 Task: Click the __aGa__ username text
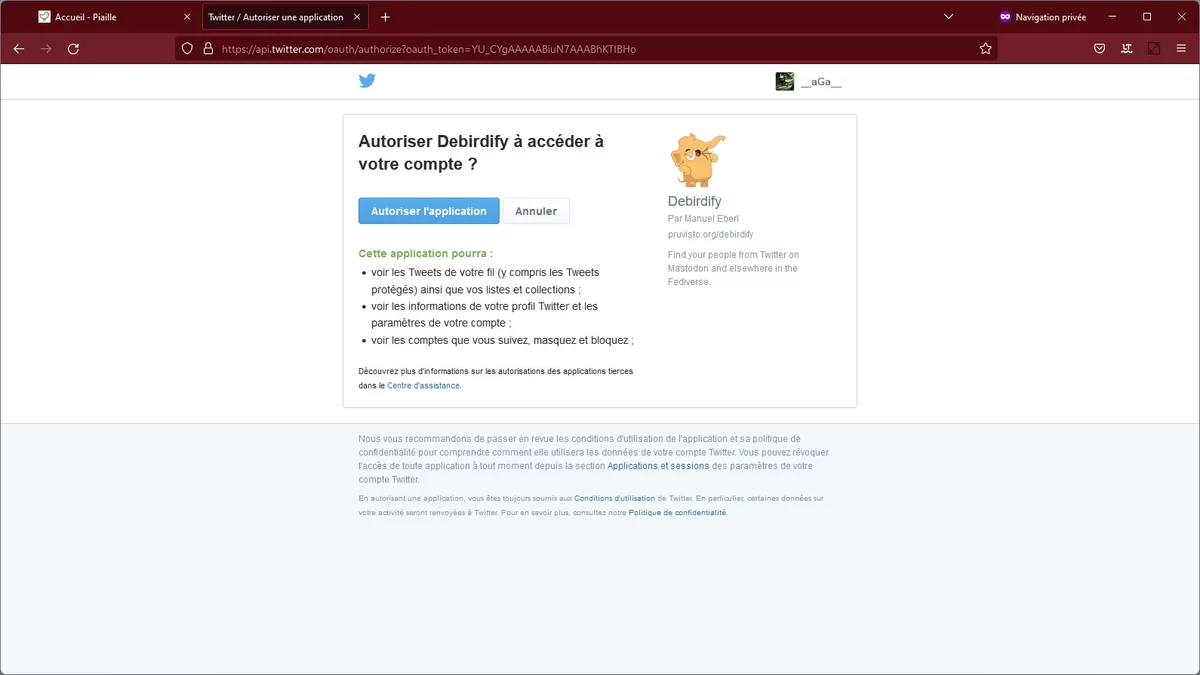821,82
